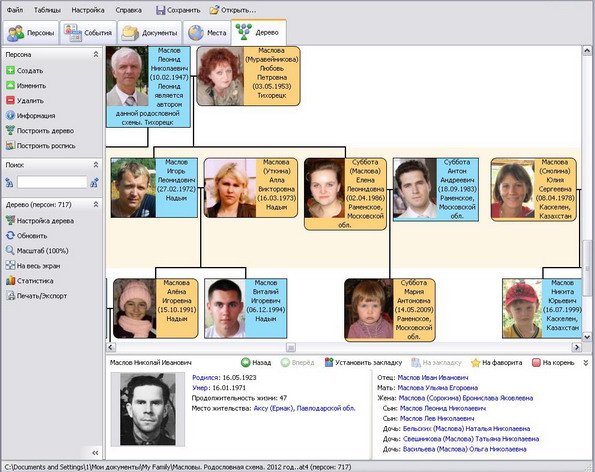Open daughter link Свешникова (Маслова) Татьяна Николаевна

point(471,439)
